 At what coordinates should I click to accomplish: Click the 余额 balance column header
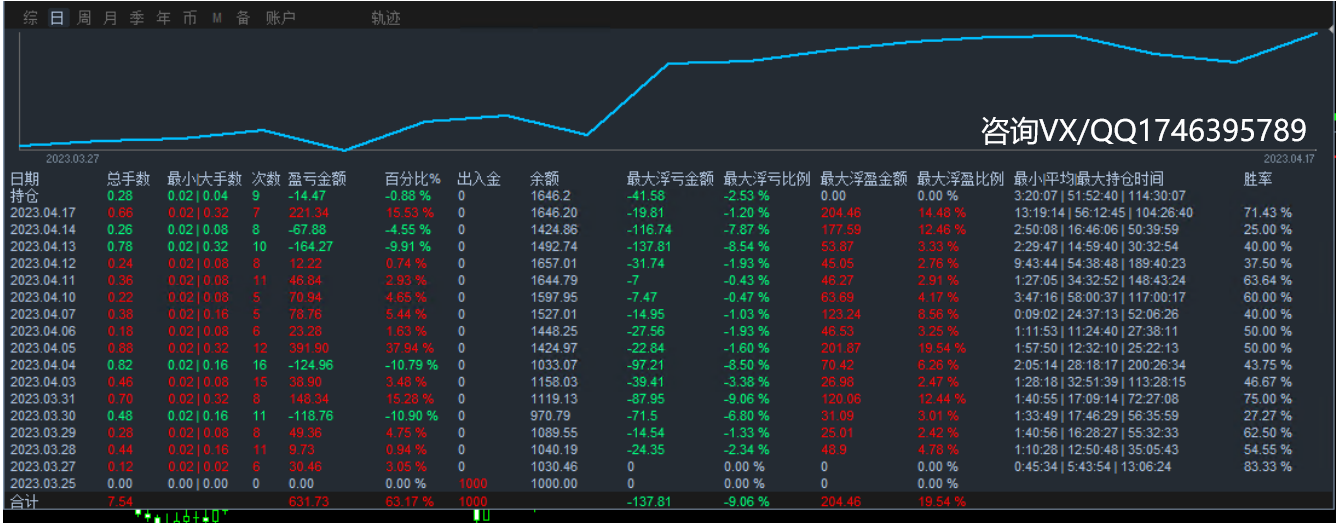(545, 179)
